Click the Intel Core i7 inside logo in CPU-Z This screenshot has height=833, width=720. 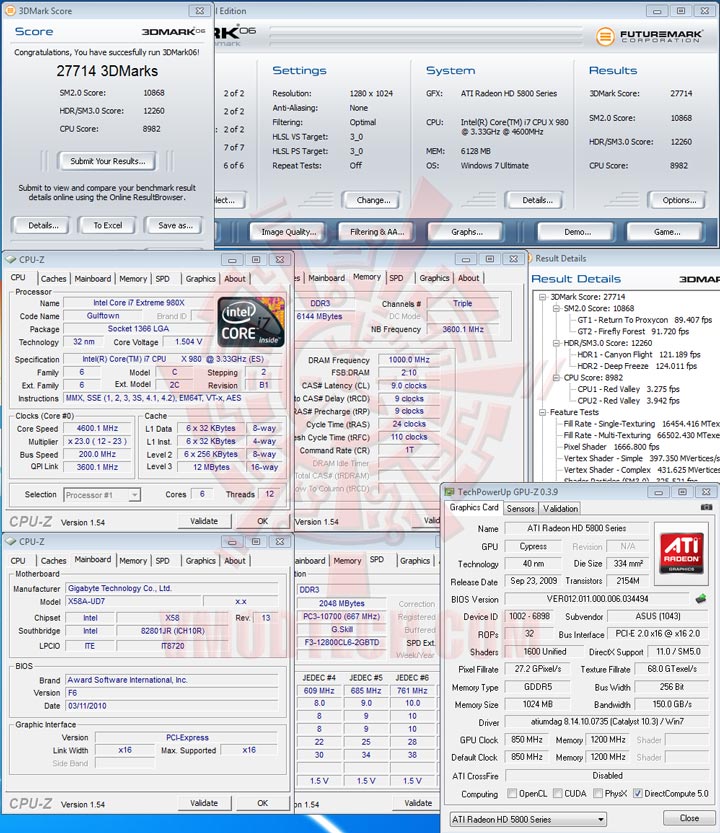point(251,322)
